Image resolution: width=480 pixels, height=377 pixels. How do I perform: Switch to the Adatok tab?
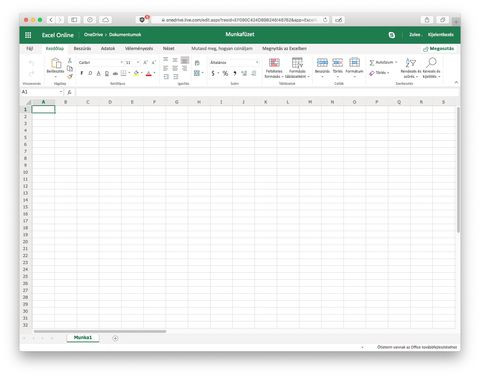[108, 49]
